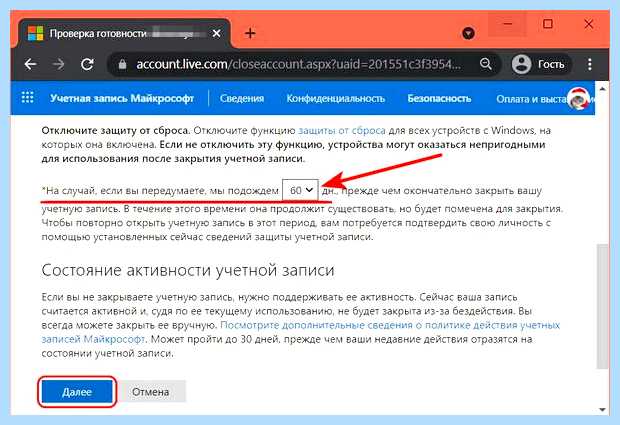Click the account avatar picture
Screen dimensions: 620x425
tap(578, 98)
